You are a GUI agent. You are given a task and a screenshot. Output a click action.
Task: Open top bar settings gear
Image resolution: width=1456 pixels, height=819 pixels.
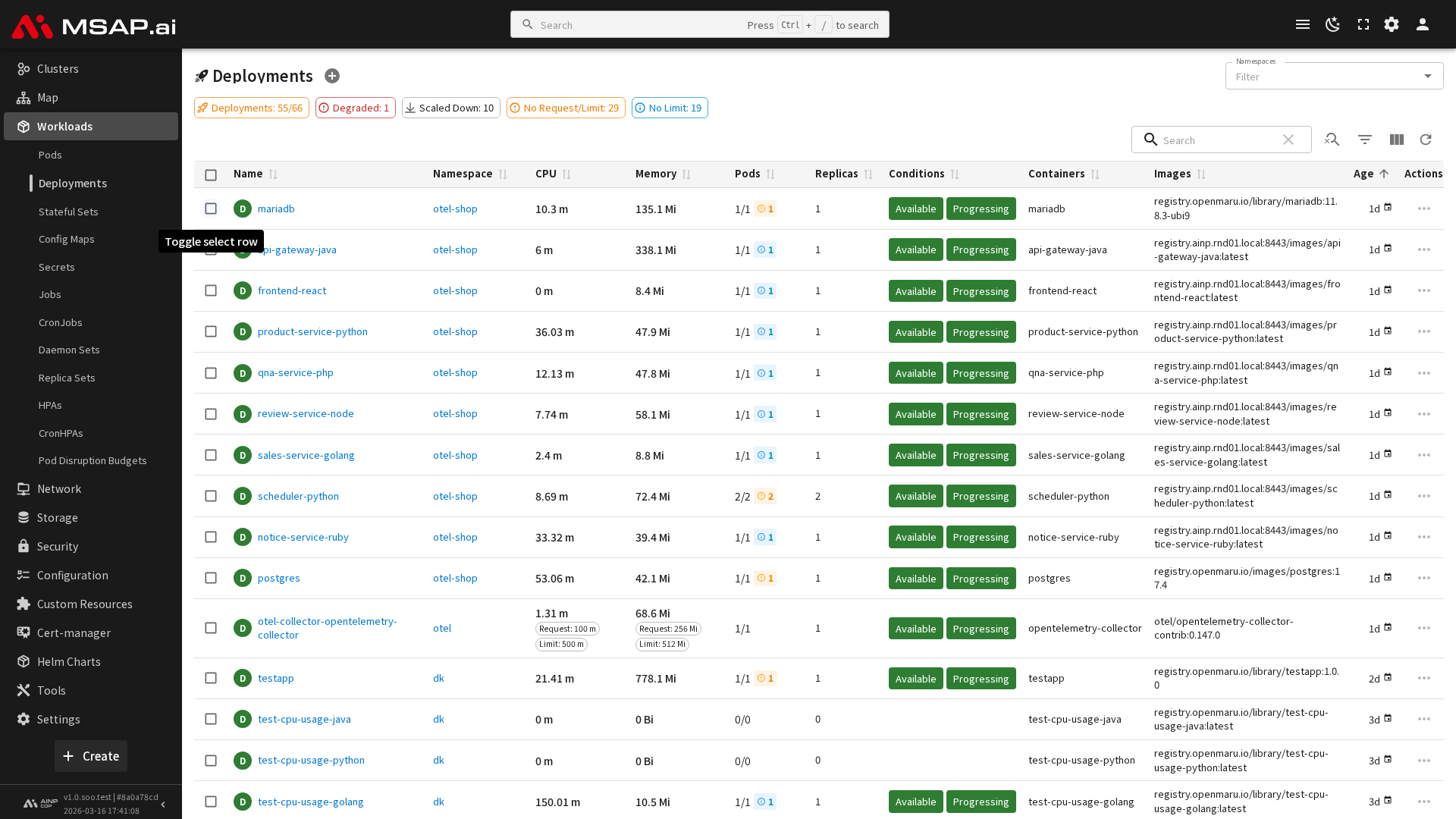(x=1392, y=24)
